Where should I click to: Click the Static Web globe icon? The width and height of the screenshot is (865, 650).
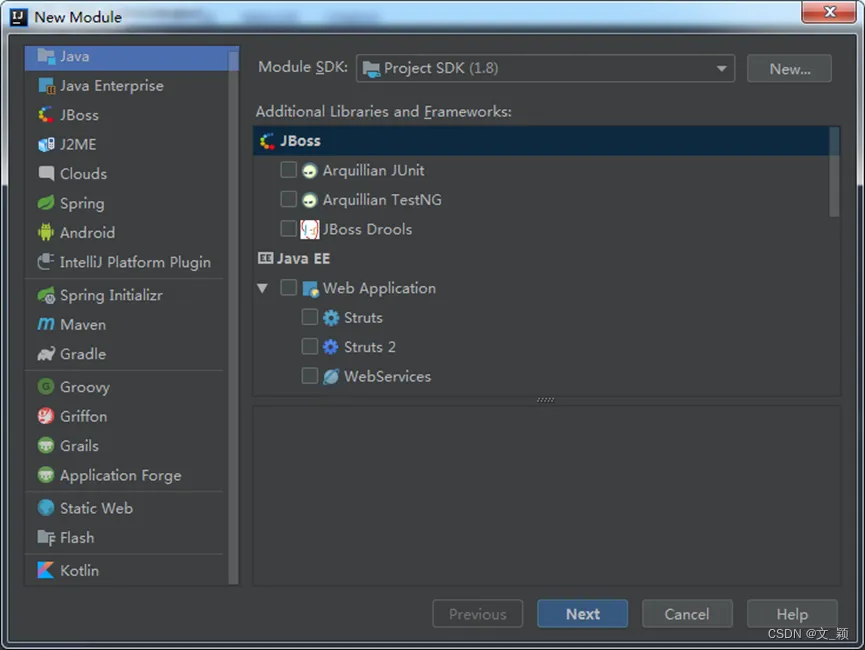pyautogui.click(x=46, y=508)
